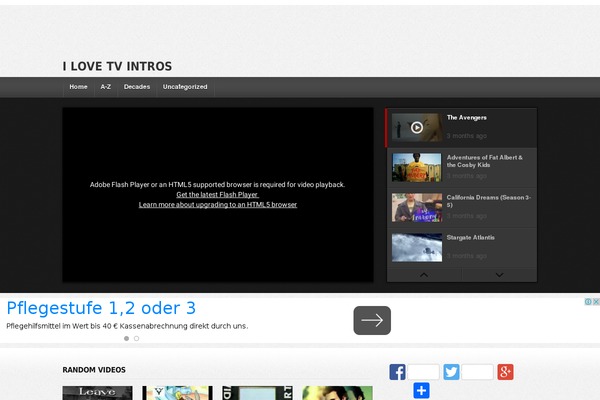Image resolution: width=600 pixels, height=400 pixels.
Task: Click the Facebook share count box
Action: coord(423,372)
